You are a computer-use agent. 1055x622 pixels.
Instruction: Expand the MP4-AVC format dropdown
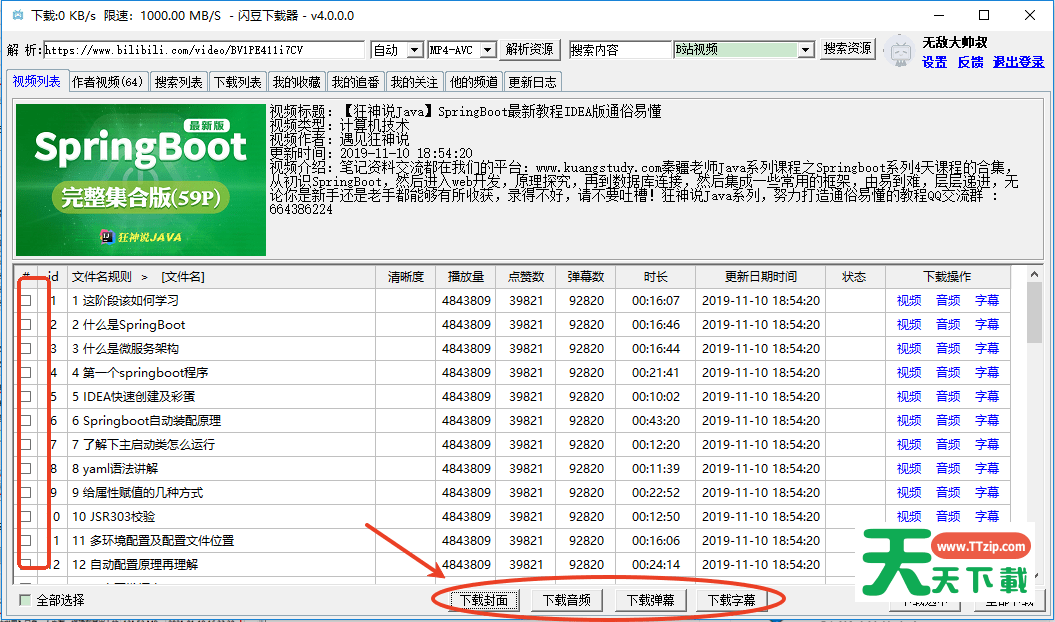pyautogui.click(x=461, y=50)
